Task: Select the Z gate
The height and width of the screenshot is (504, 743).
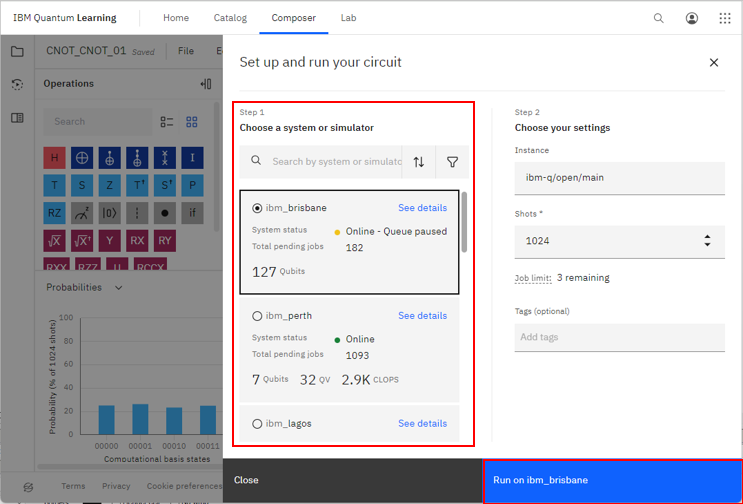Action: 109,185
